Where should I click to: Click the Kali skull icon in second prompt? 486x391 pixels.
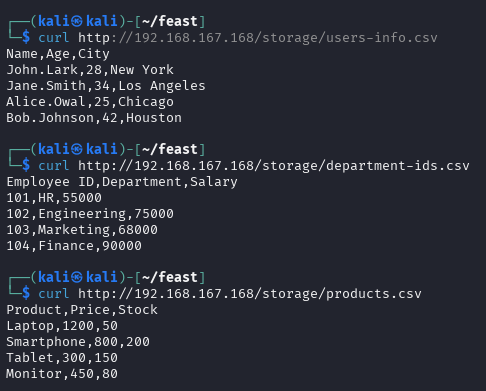pyautogui.click(x=77, y=150)
